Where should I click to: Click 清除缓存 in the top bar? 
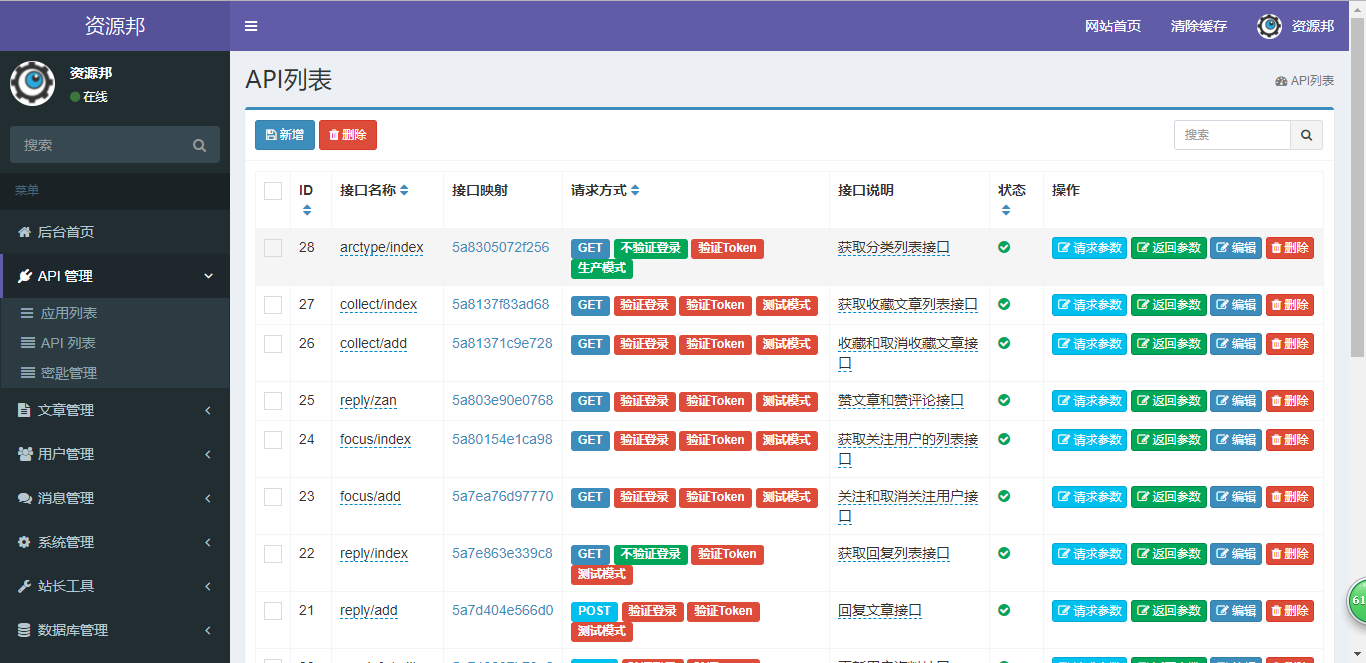(1199, 26)
